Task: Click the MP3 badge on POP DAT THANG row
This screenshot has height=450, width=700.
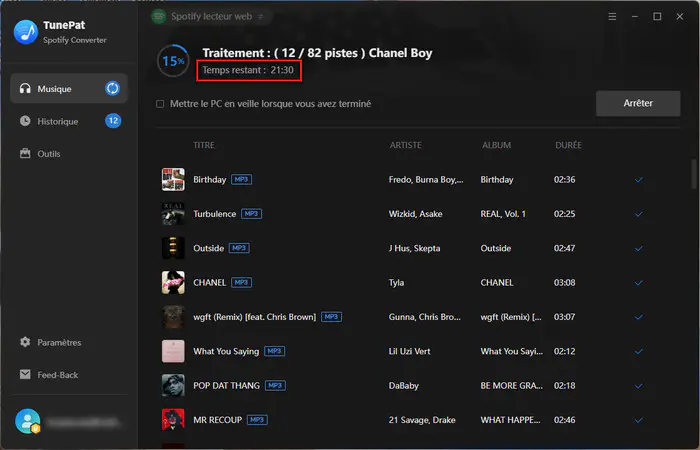Action: [x=275, y=386]
